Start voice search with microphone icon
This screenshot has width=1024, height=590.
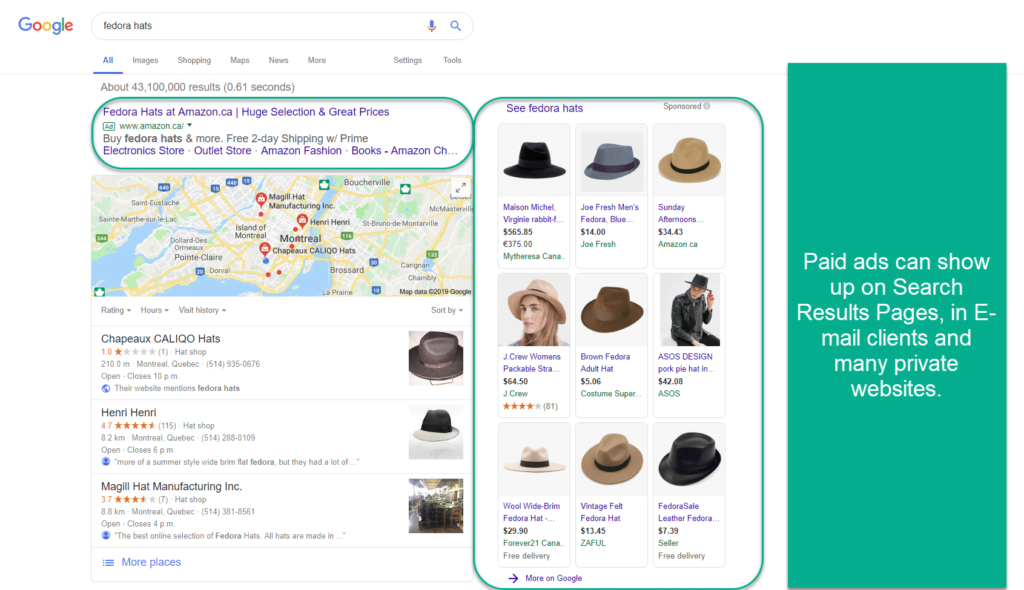pyautogui.click(x=432, y=26)
